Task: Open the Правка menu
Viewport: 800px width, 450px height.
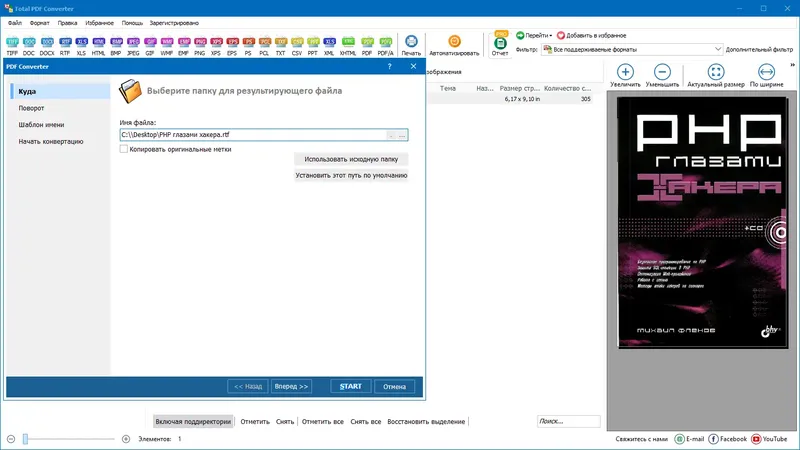Action: pos(67,23)
